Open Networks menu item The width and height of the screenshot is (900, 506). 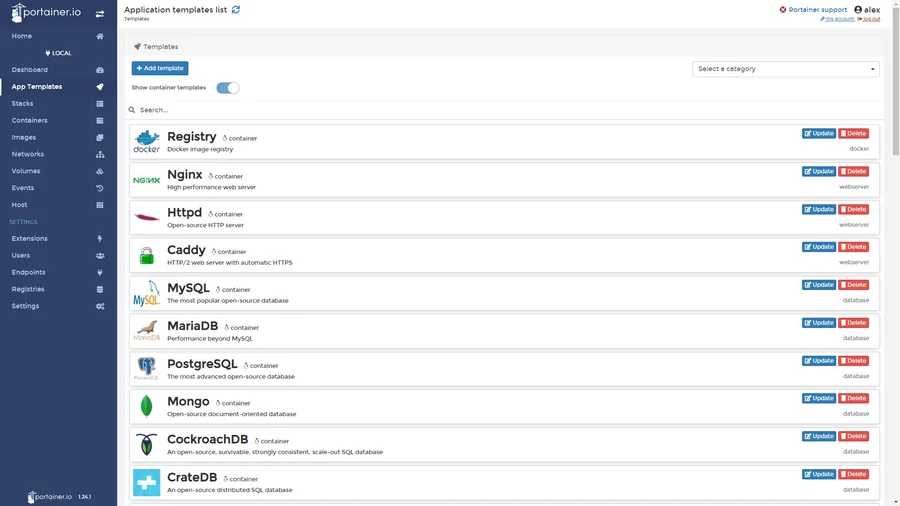click(28, 154)
